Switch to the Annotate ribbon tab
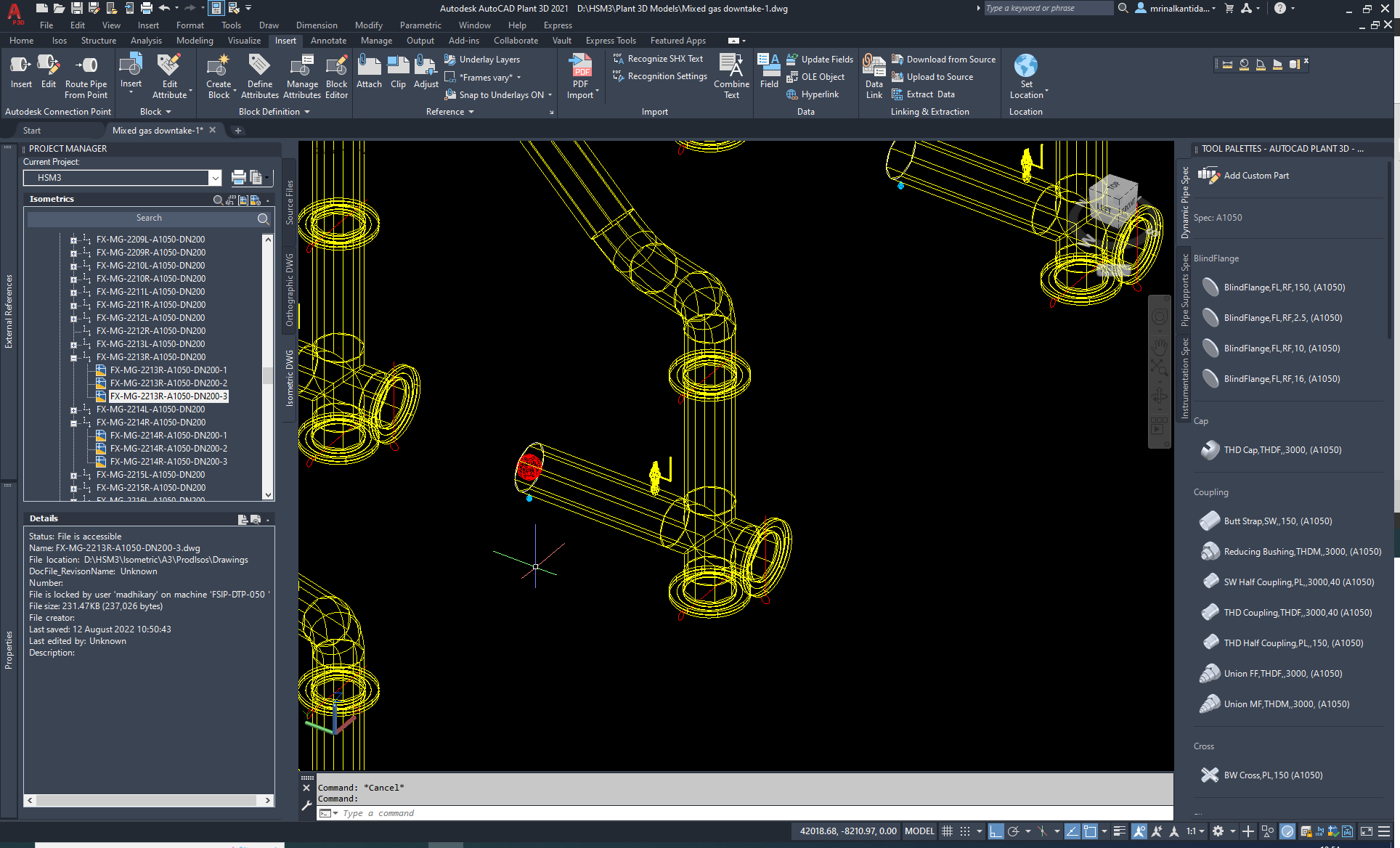 tap(328, 41)
